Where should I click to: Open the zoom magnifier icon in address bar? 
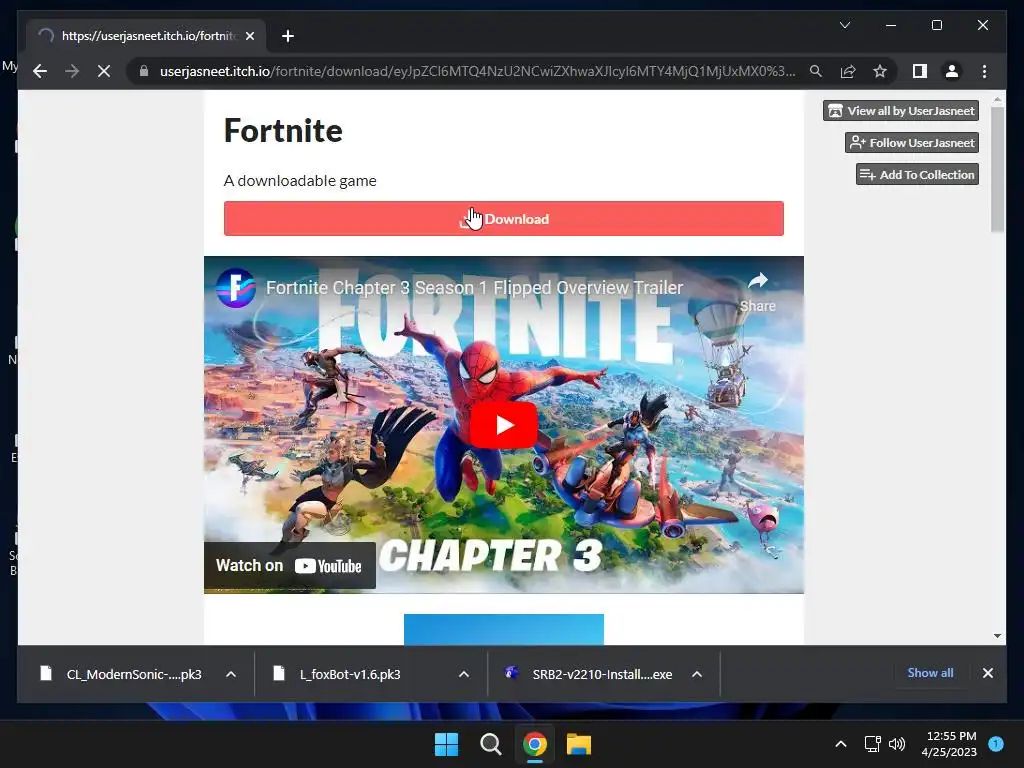point(816,71)
